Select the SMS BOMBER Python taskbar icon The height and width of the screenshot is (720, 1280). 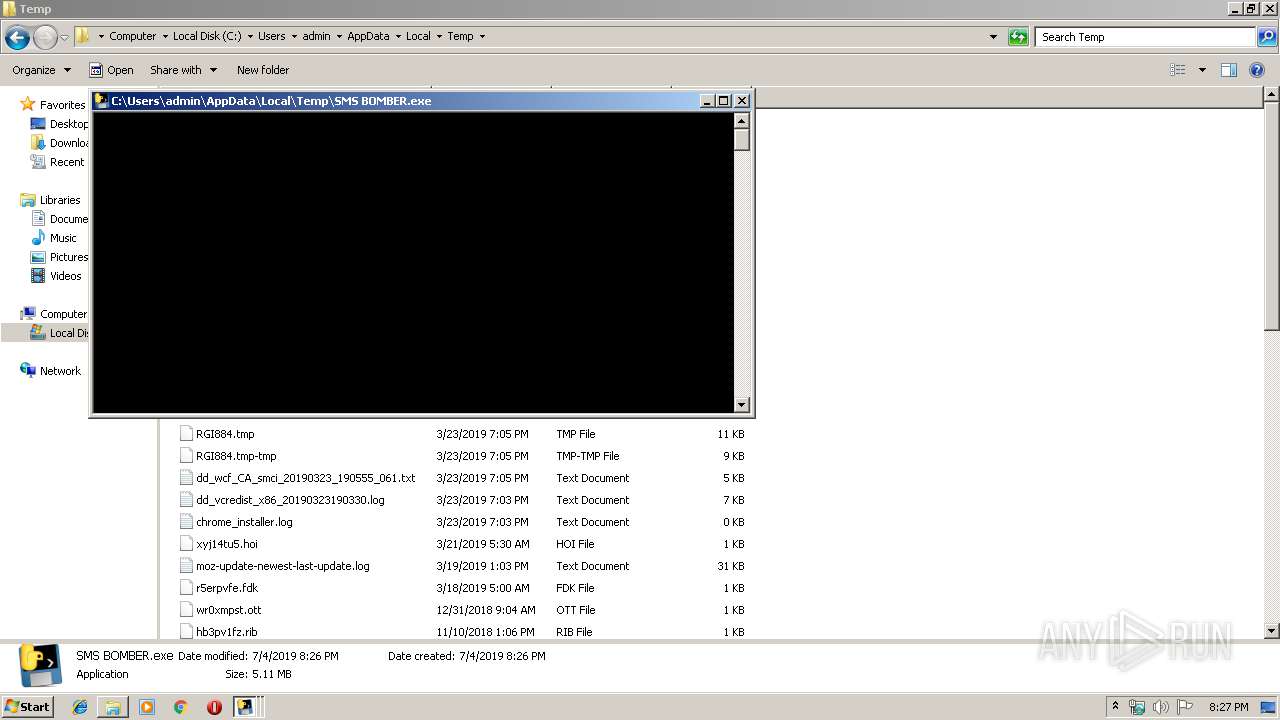[245, 707]
